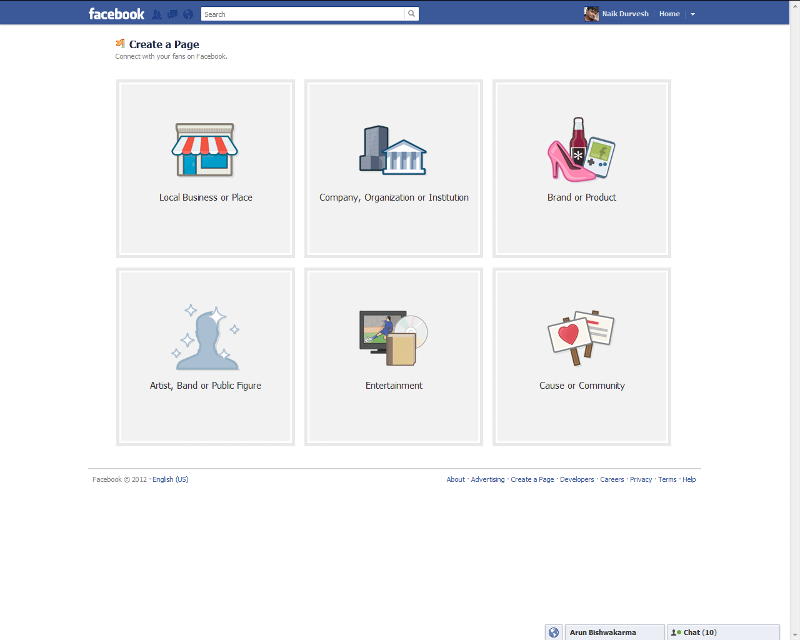Change language via English (US) link

tap(170, 479)
